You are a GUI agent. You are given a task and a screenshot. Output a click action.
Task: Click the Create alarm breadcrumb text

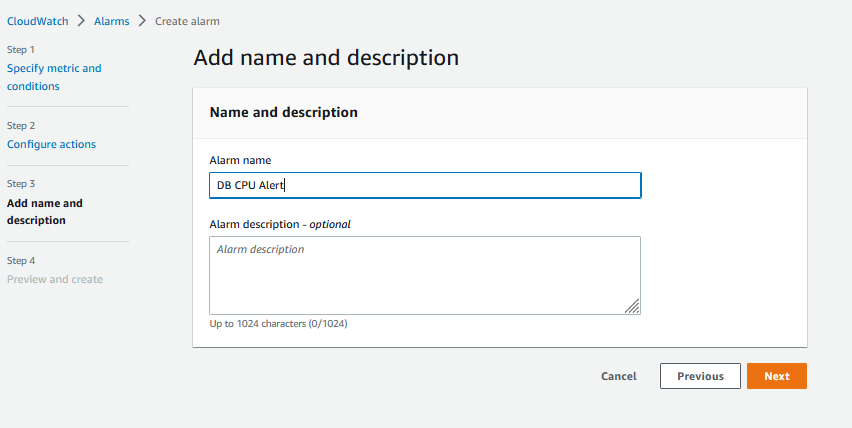click(x=187, y=21)
